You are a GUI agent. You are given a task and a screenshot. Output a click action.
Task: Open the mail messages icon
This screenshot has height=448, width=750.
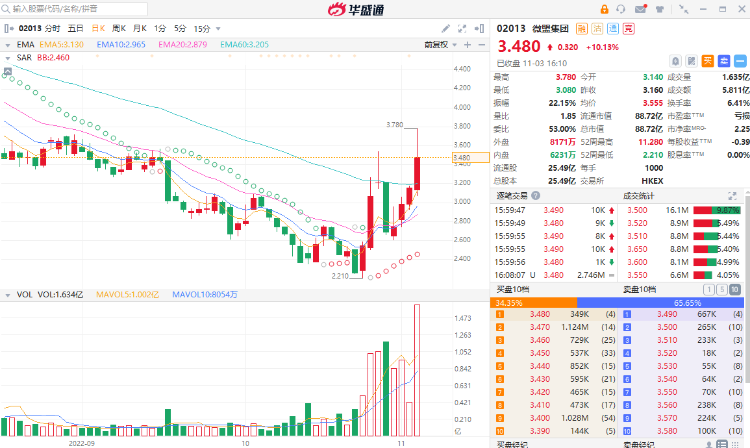pos(641,9)
